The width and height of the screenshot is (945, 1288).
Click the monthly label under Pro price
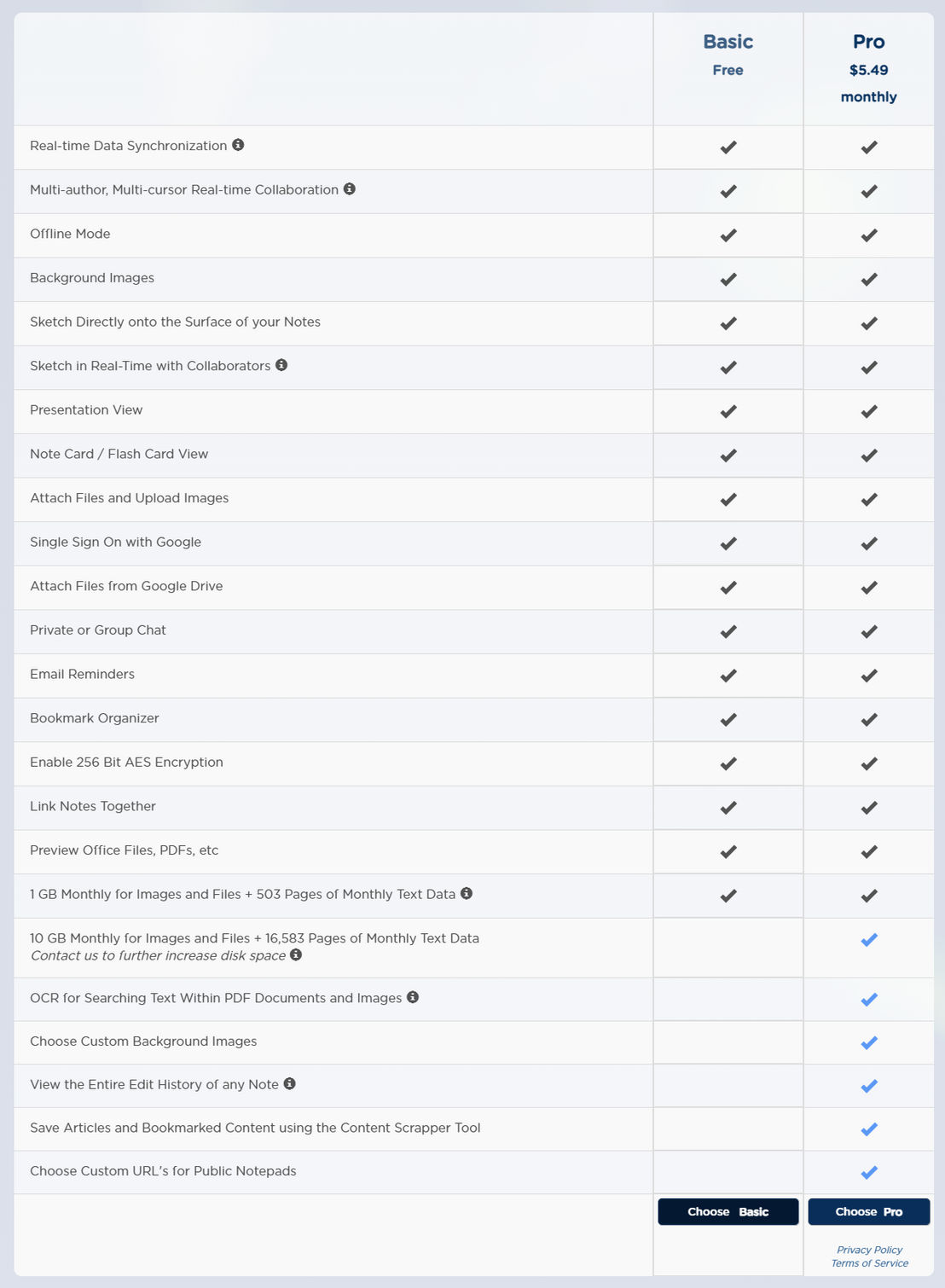869,97
